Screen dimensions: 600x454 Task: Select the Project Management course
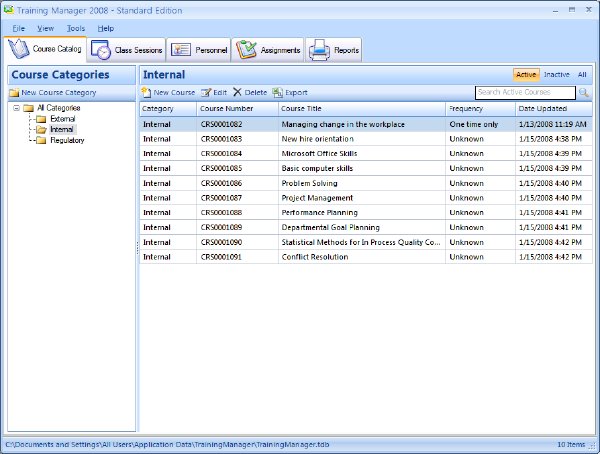click(366, 198)
